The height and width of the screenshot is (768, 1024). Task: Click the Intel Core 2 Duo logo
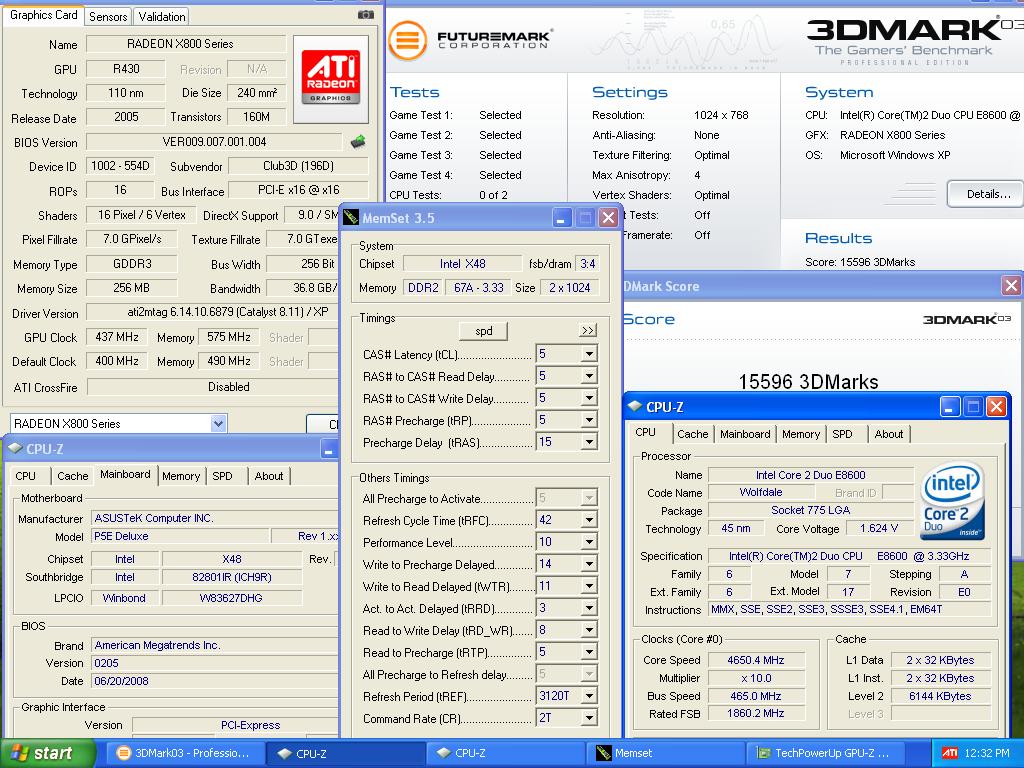coord(953,500)
